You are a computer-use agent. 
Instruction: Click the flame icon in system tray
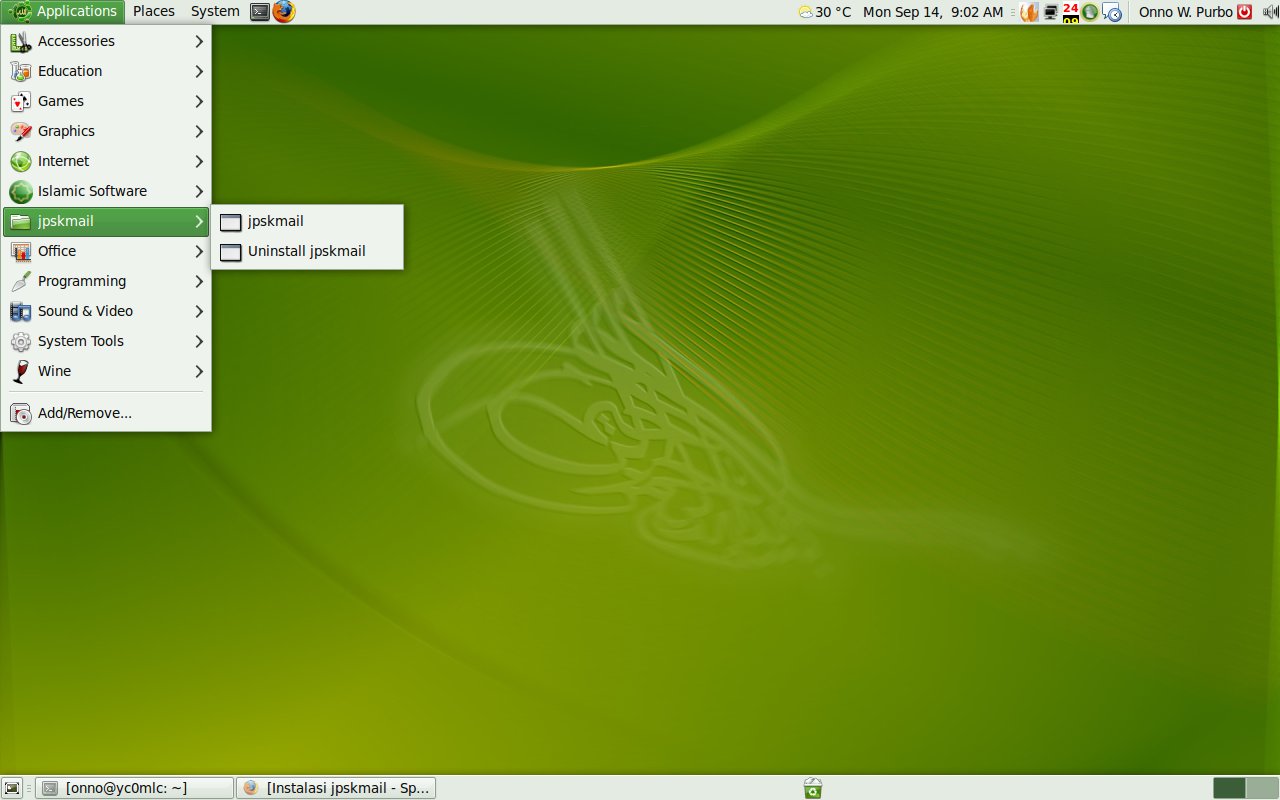coord(1029,12)
